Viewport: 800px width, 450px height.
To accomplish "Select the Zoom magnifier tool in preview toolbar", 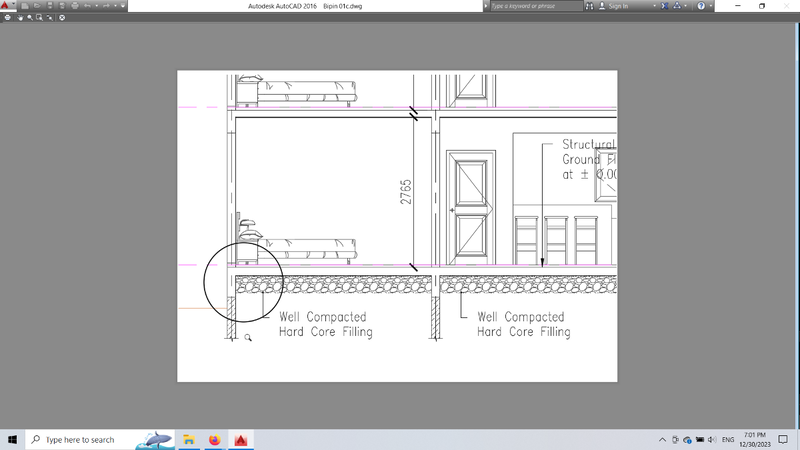I will click(30, 17).
